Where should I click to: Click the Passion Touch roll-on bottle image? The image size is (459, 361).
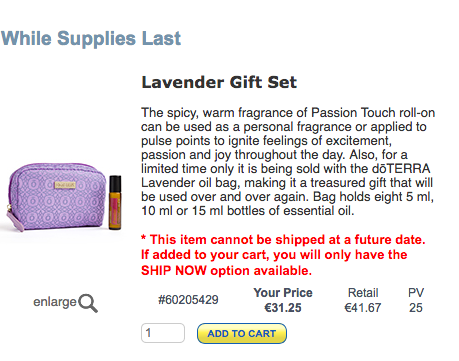115,202
